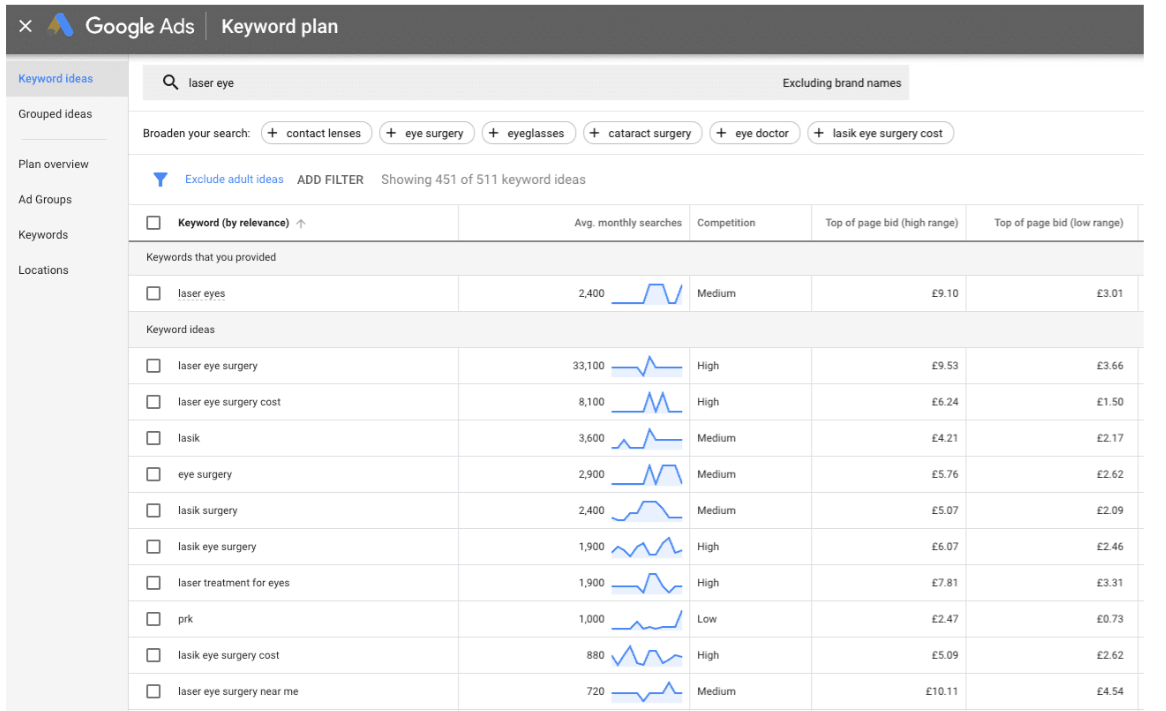1166x711 pixels.
Task: Add 'contact lenses' plus chip
Action: click(316, 133)
